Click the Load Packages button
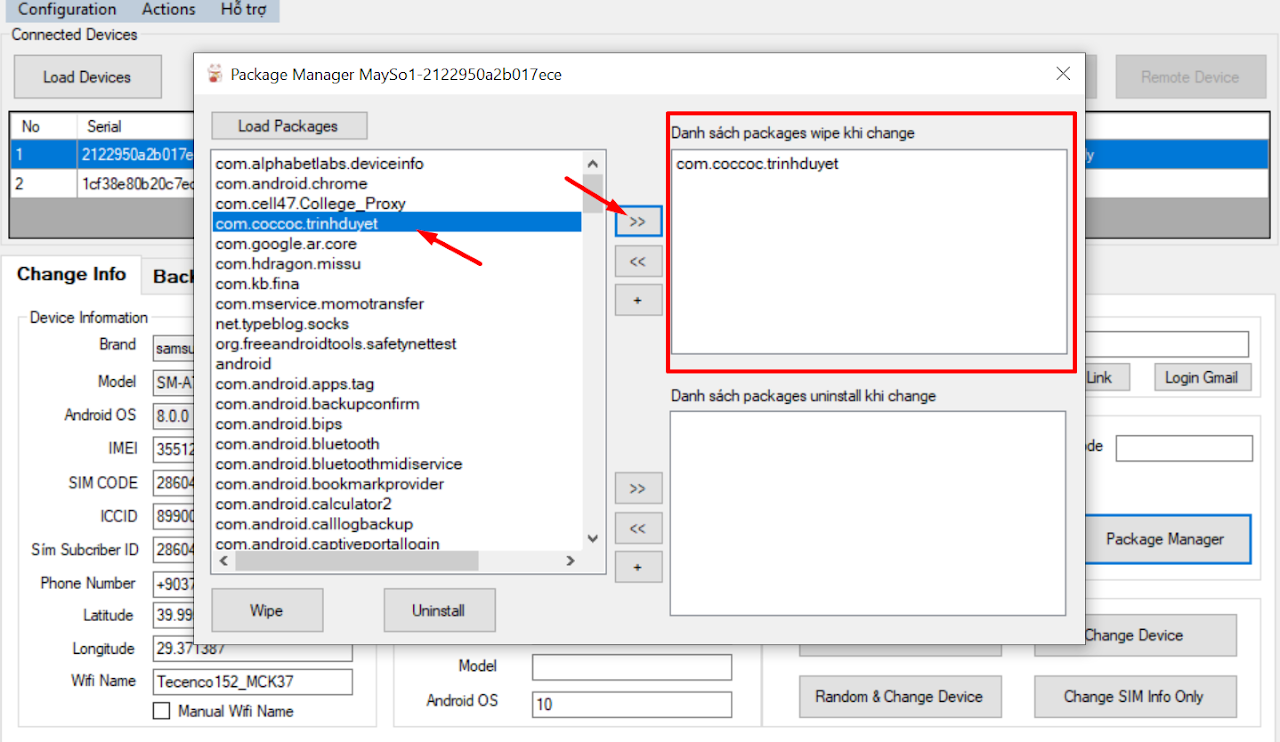 click(288, 126)
